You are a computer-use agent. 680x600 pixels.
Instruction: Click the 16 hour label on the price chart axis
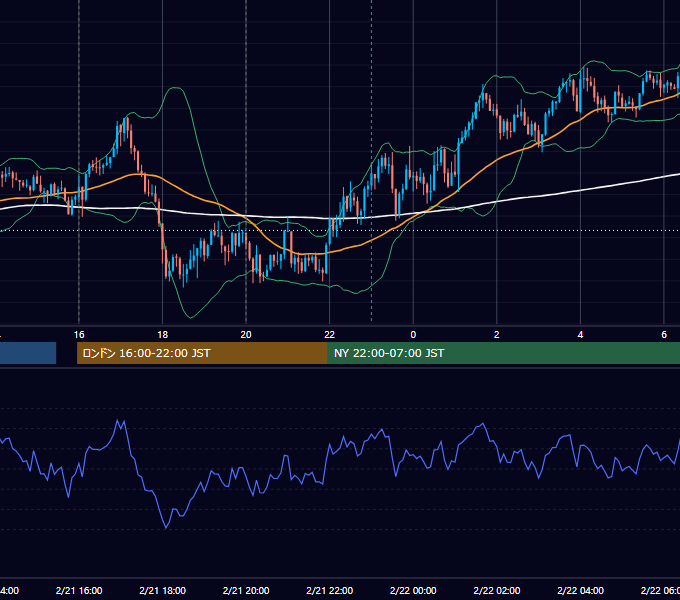[79, 335]
